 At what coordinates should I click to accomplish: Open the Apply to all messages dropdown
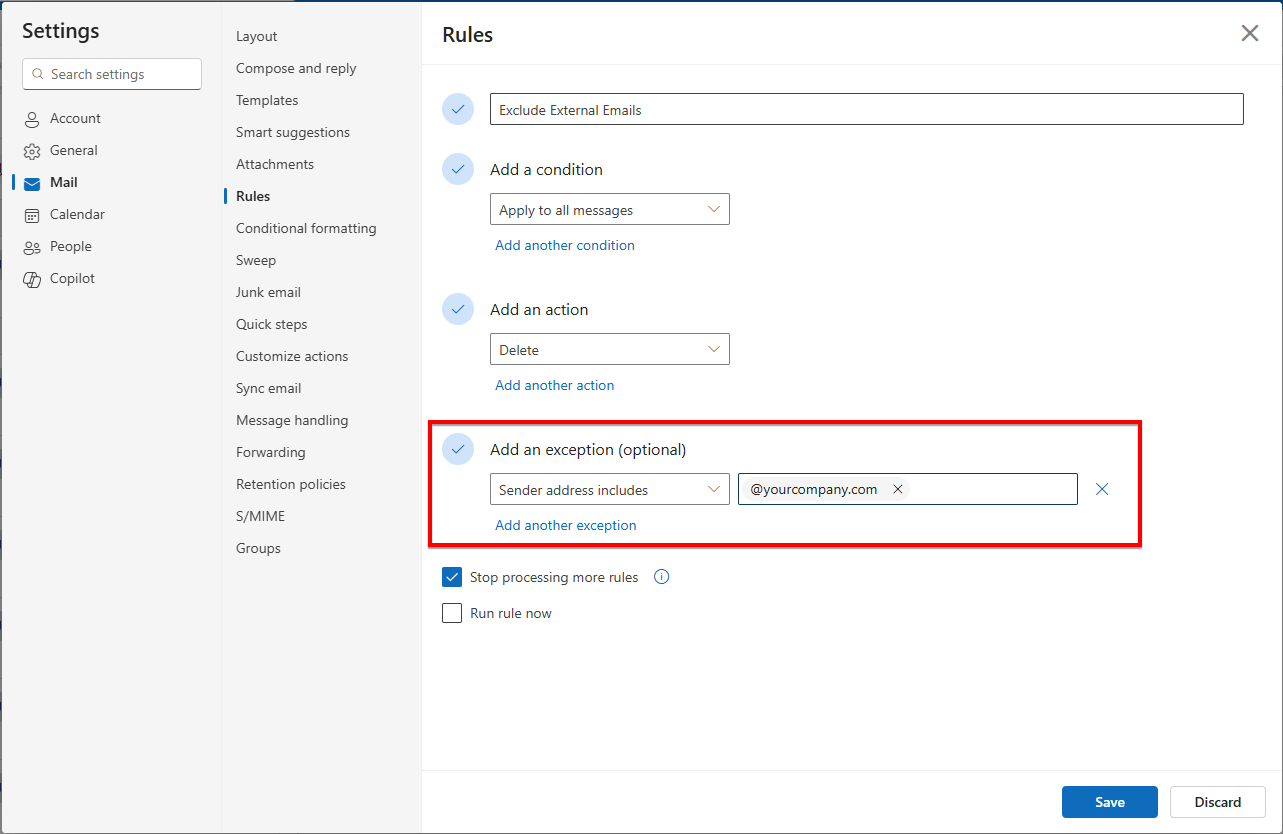(x=609, y=210)
